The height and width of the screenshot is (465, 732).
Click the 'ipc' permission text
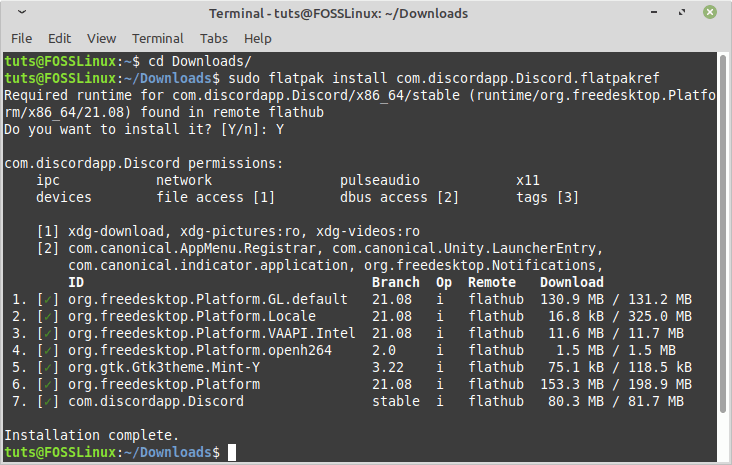(48, 180)
